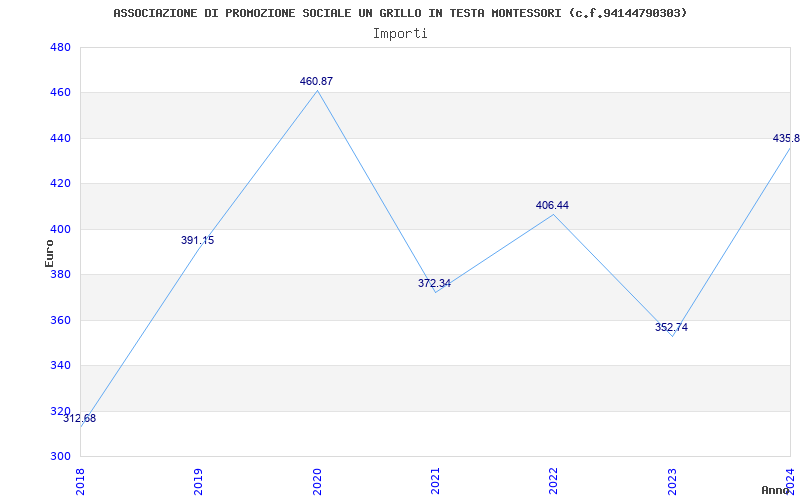800x500 pixels.
Task: Click the 372.34 data point label
Action: [x=434, y=283]
